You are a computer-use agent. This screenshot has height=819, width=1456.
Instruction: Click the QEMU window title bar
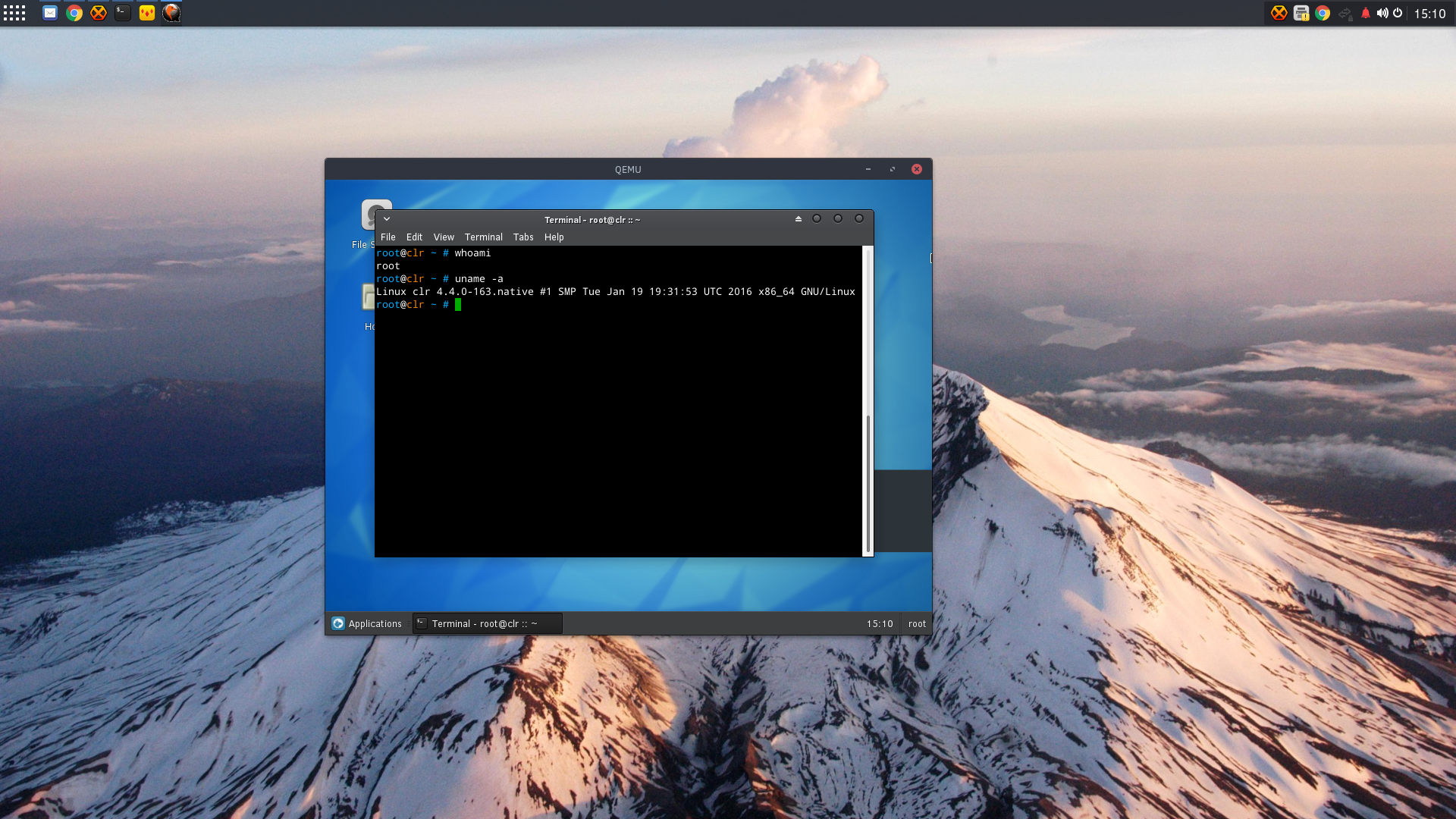tap(628, 169)
